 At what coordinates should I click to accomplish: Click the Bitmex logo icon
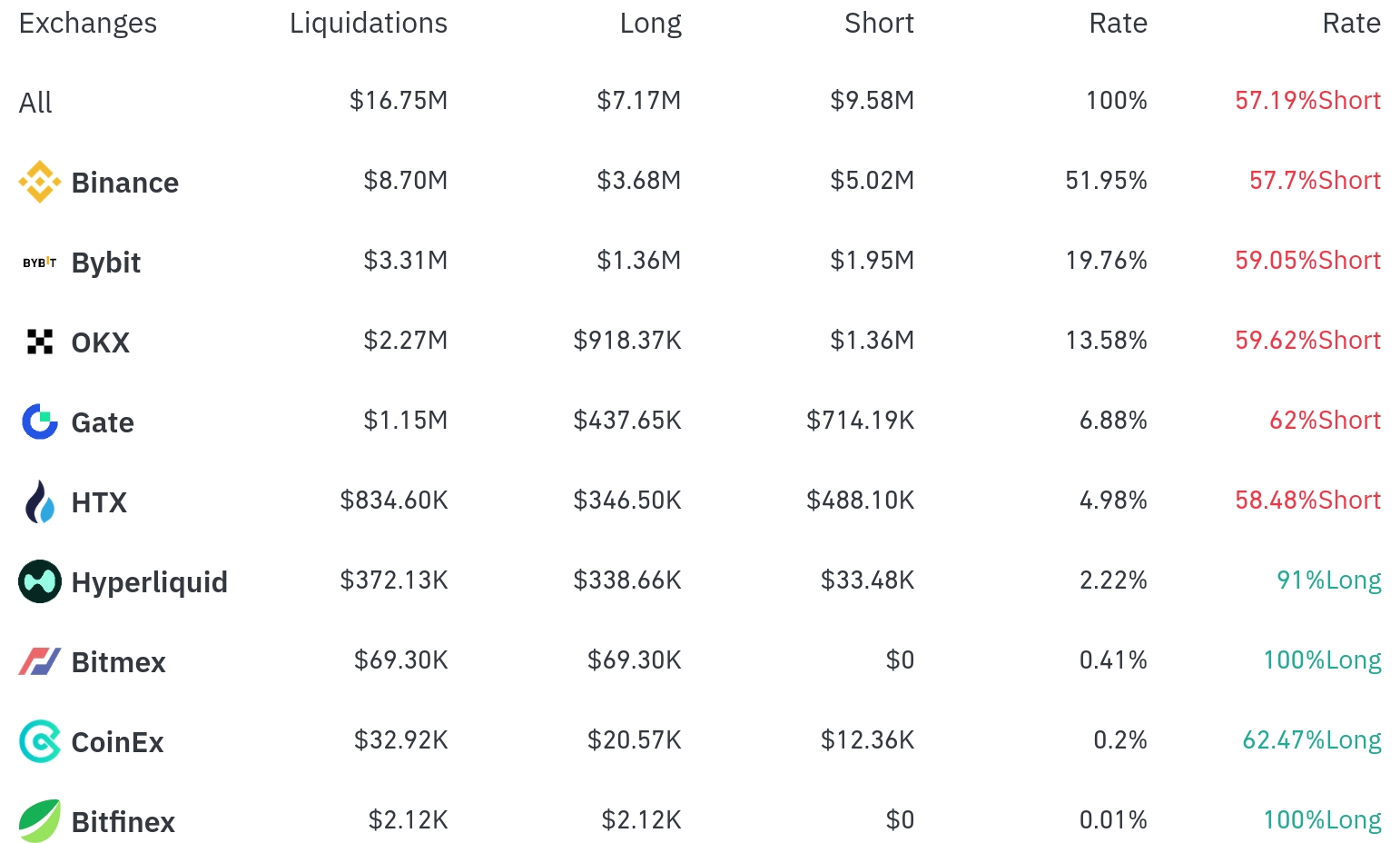pos(39,661)
